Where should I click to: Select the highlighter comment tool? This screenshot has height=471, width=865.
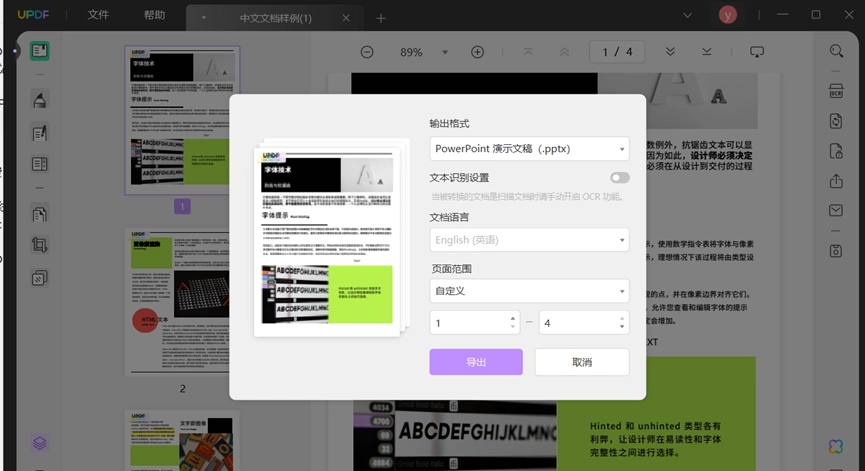39,100
